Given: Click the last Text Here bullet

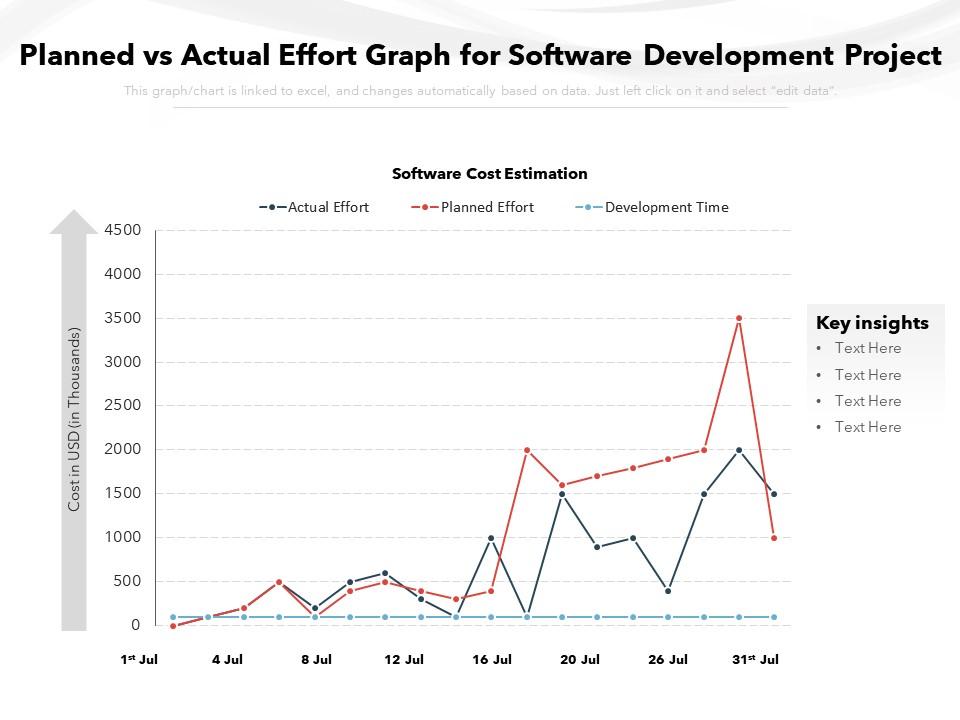Looking at the screenshot, I should coord(868,427).
